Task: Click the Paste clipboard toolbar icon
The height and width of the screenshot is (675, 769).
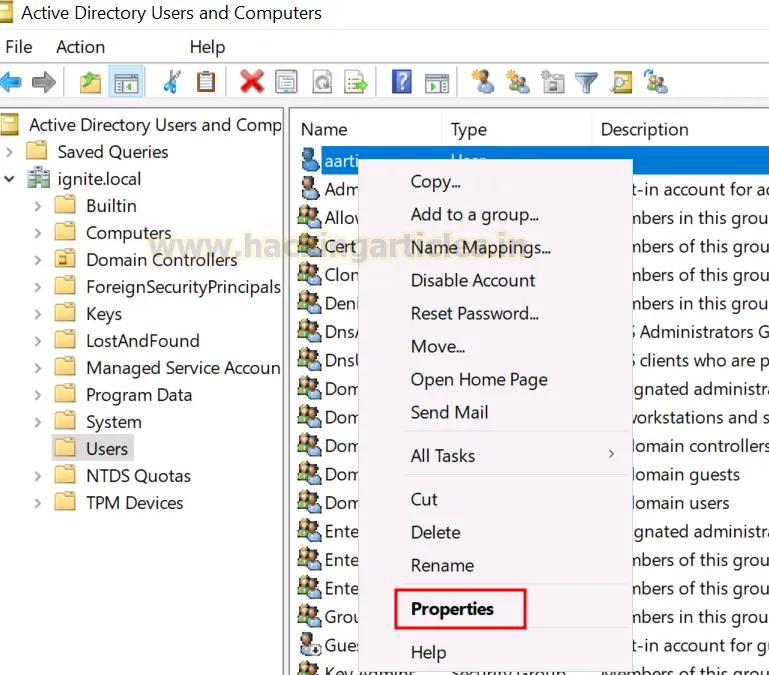Action: [206, 82]
